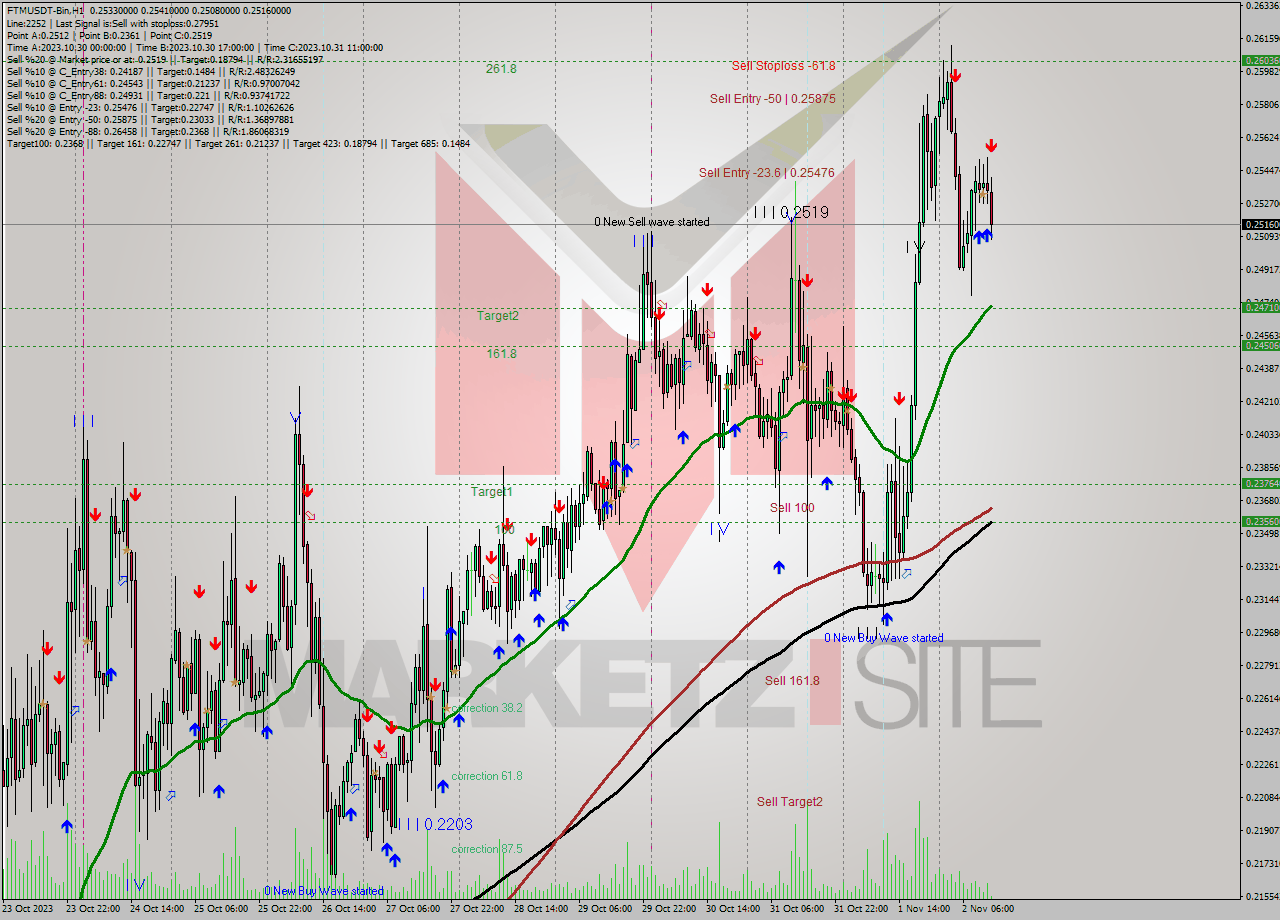
Task: Click the 'Sell %20 @ Entry -88: 0.26458' line
Action: [x=148, y=131]
